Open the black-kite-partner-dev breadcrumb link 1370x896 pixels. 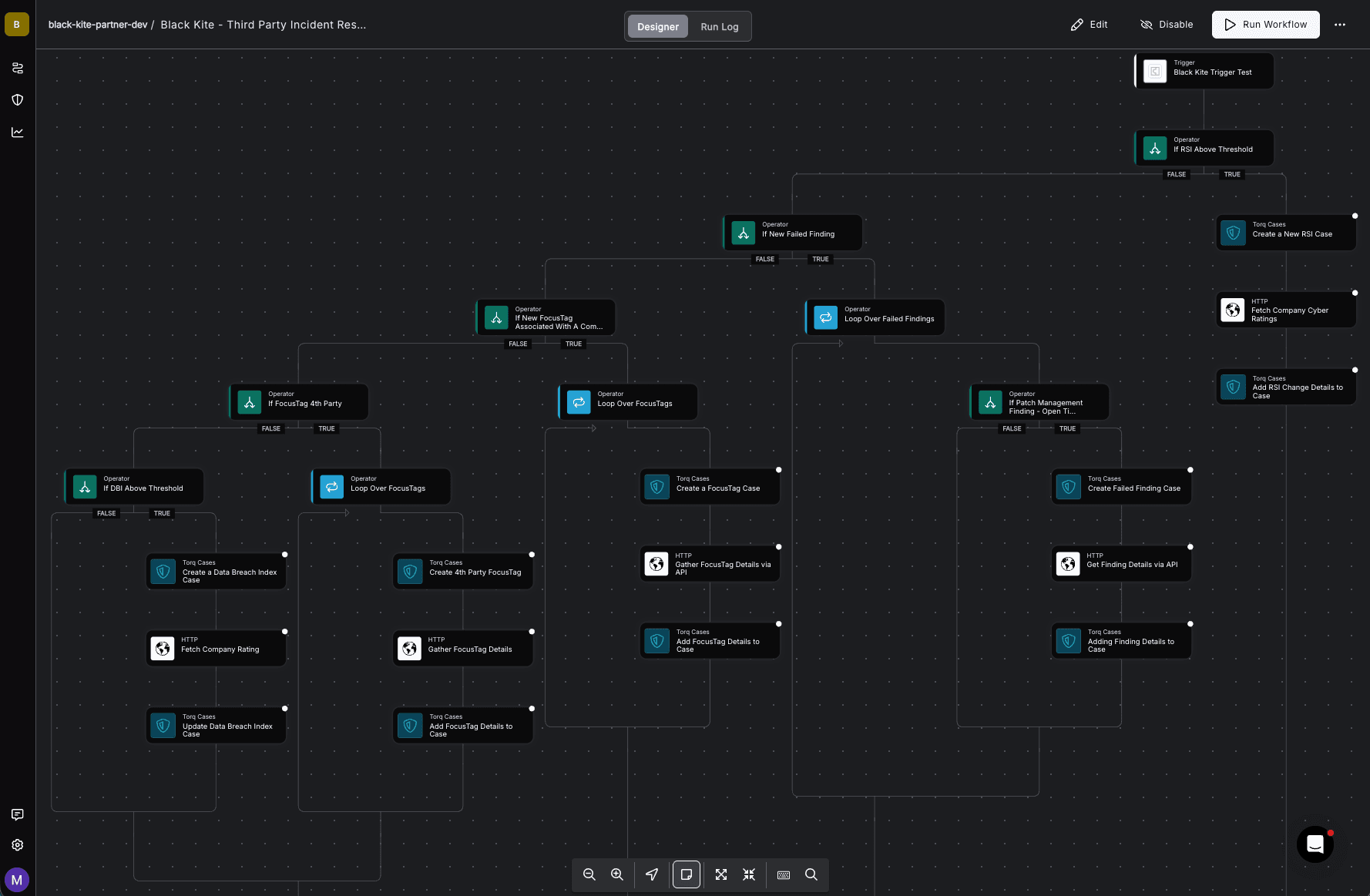[98, 25]
